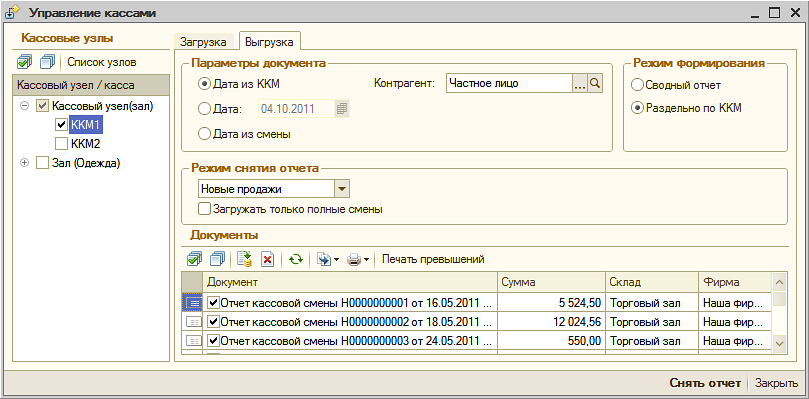Click the check-all icon in Кассовые узлы panel
The image size is (809, 399).
tap(24, 62)
